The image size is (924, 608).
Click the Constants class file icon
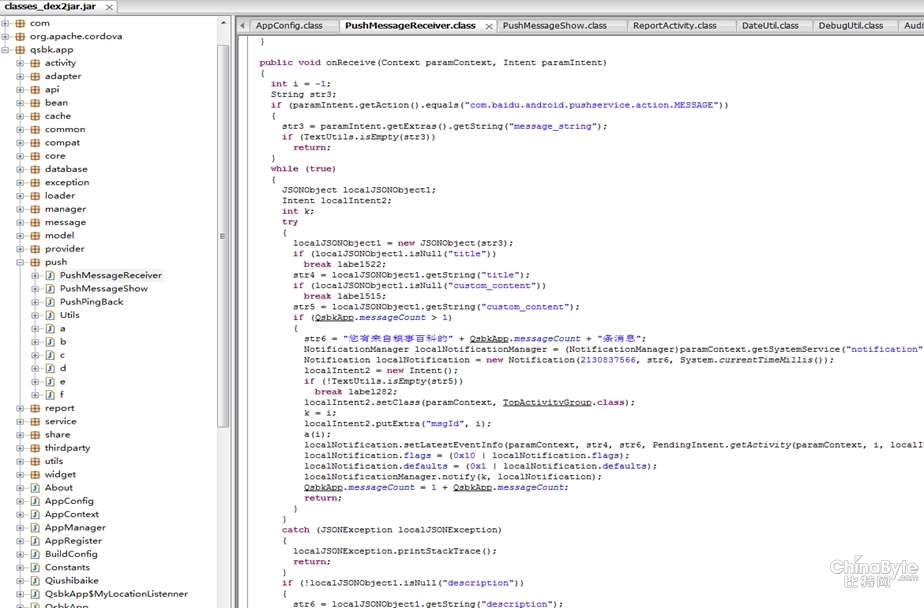coord(35,567)
